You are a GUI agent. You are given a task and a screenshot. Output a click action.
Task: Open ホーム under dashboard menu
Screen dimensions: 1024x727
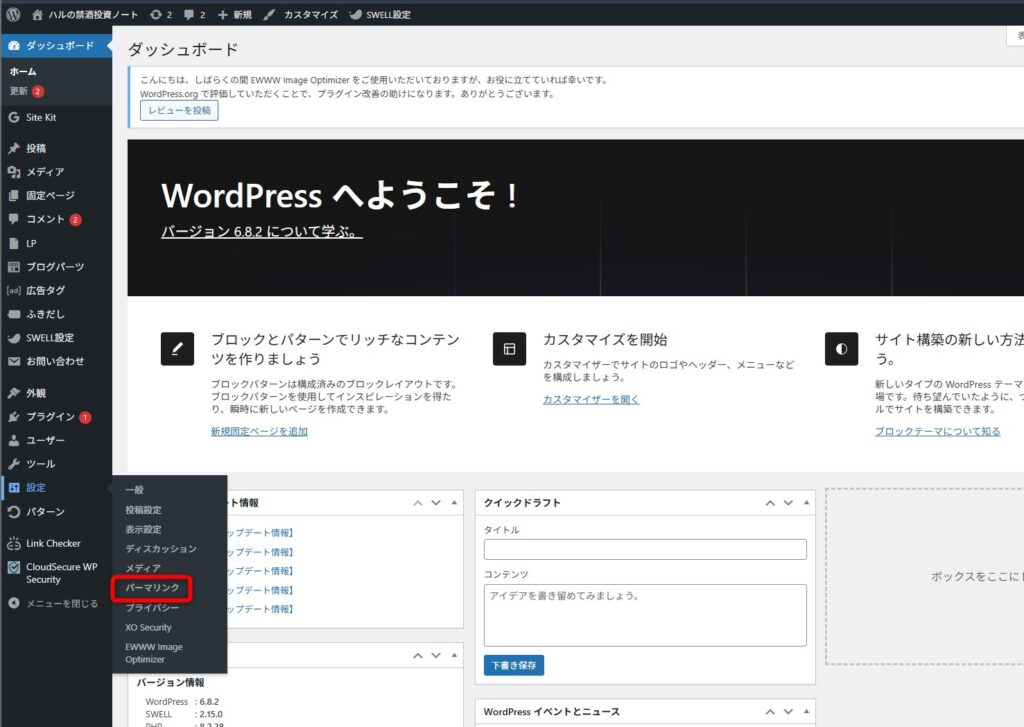pos(23,71)
